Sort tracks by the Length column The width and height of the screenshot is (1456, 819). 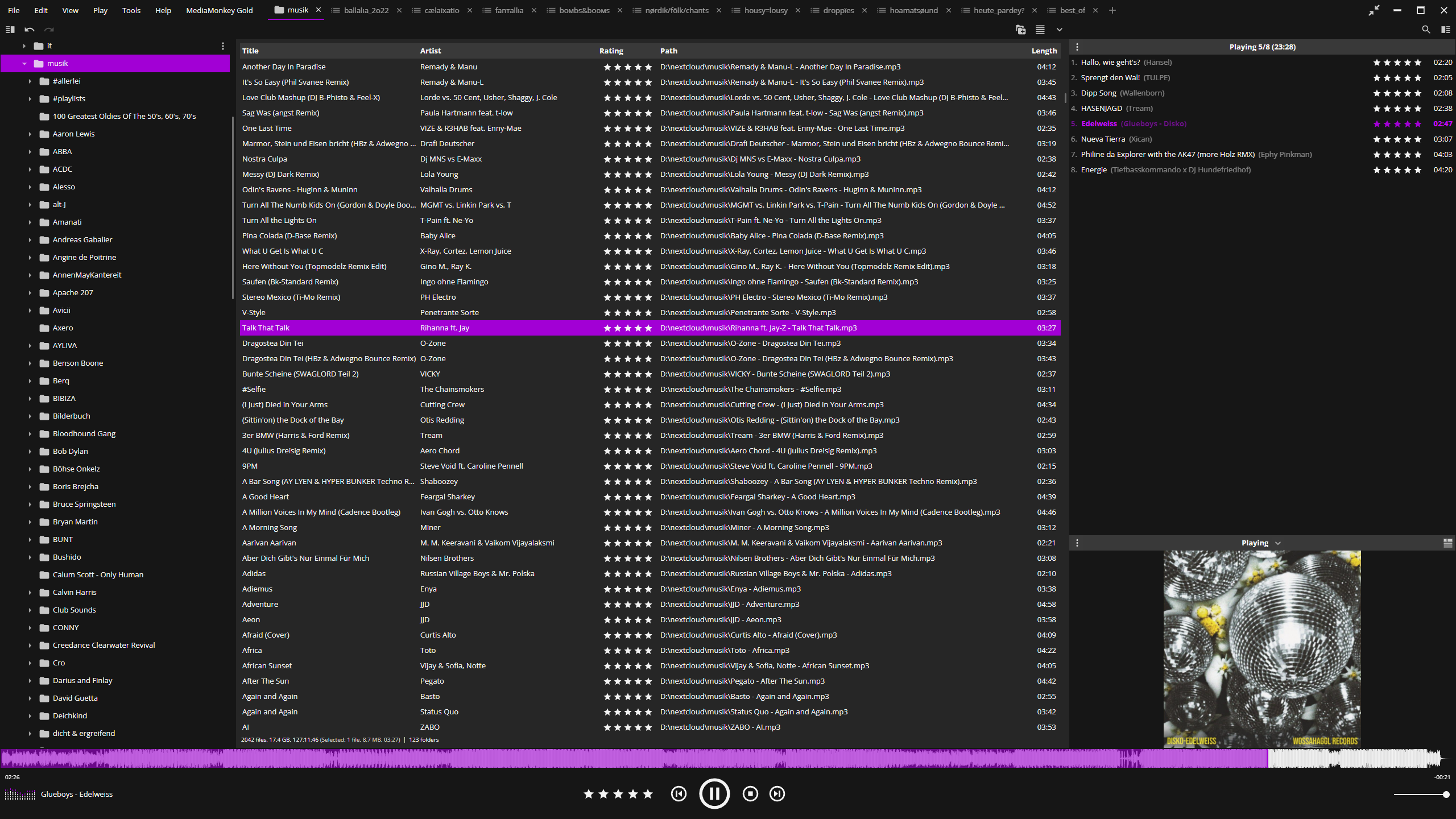click(1044, 51)
